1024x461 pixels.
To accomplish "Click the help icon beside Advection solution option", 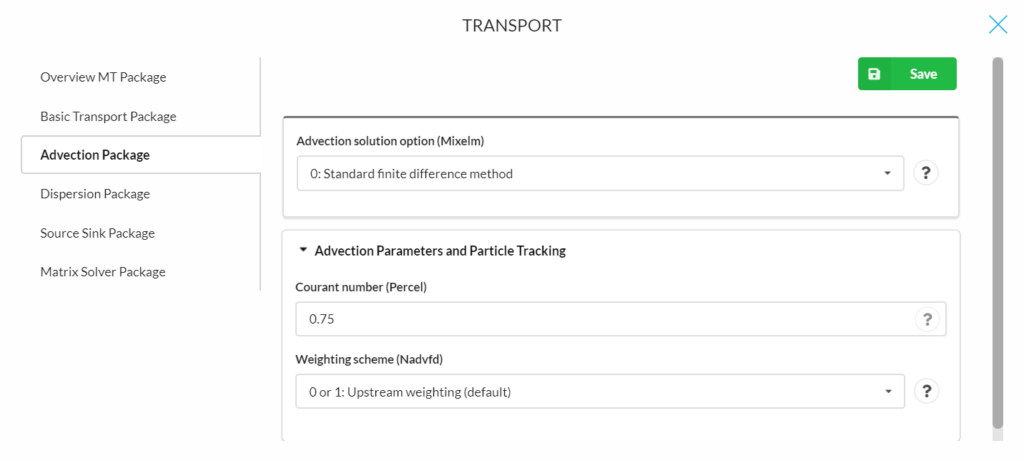I will [925, 173].
